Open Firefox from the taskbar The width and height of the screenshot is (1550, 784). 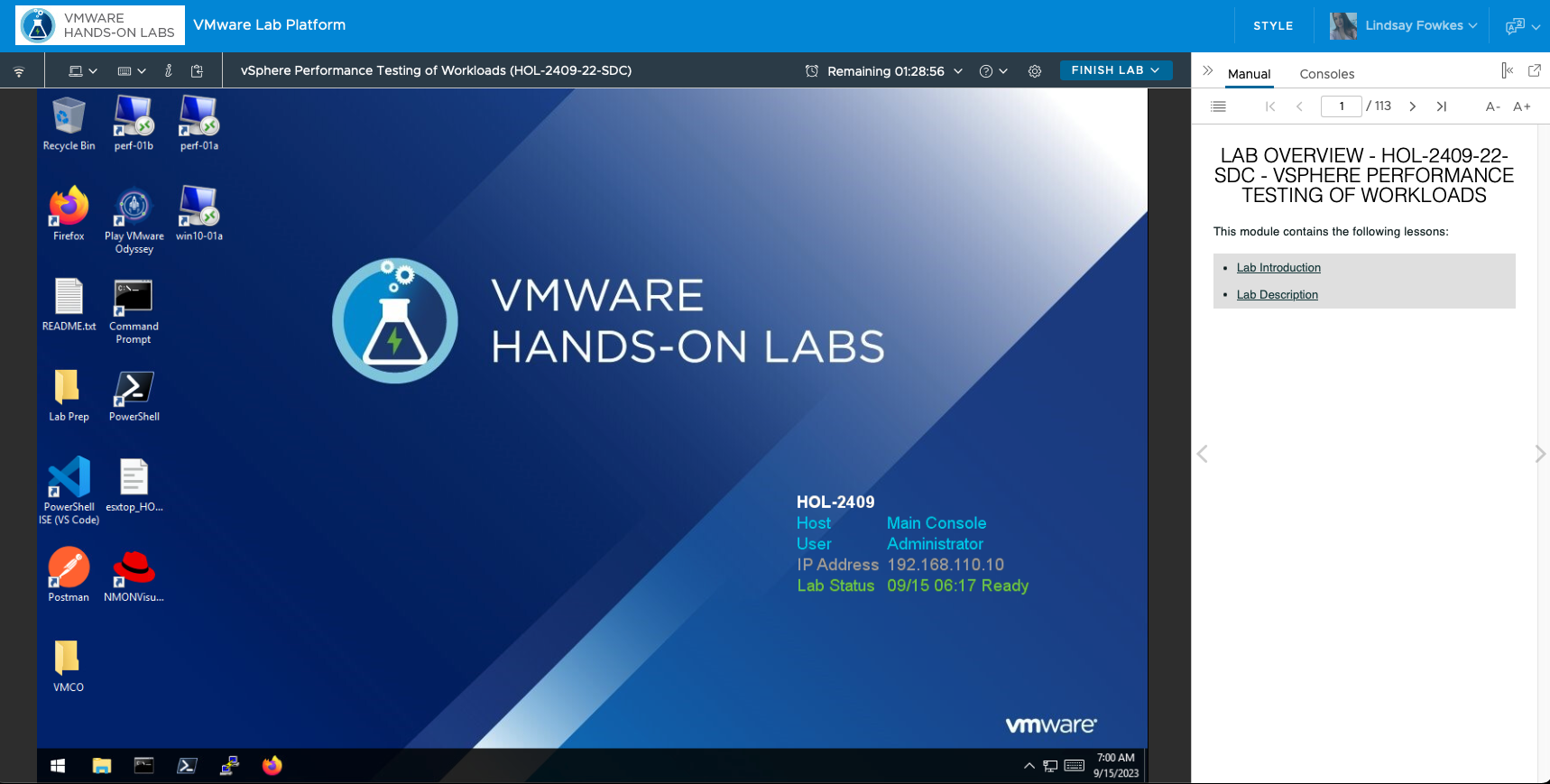[272, 766]
